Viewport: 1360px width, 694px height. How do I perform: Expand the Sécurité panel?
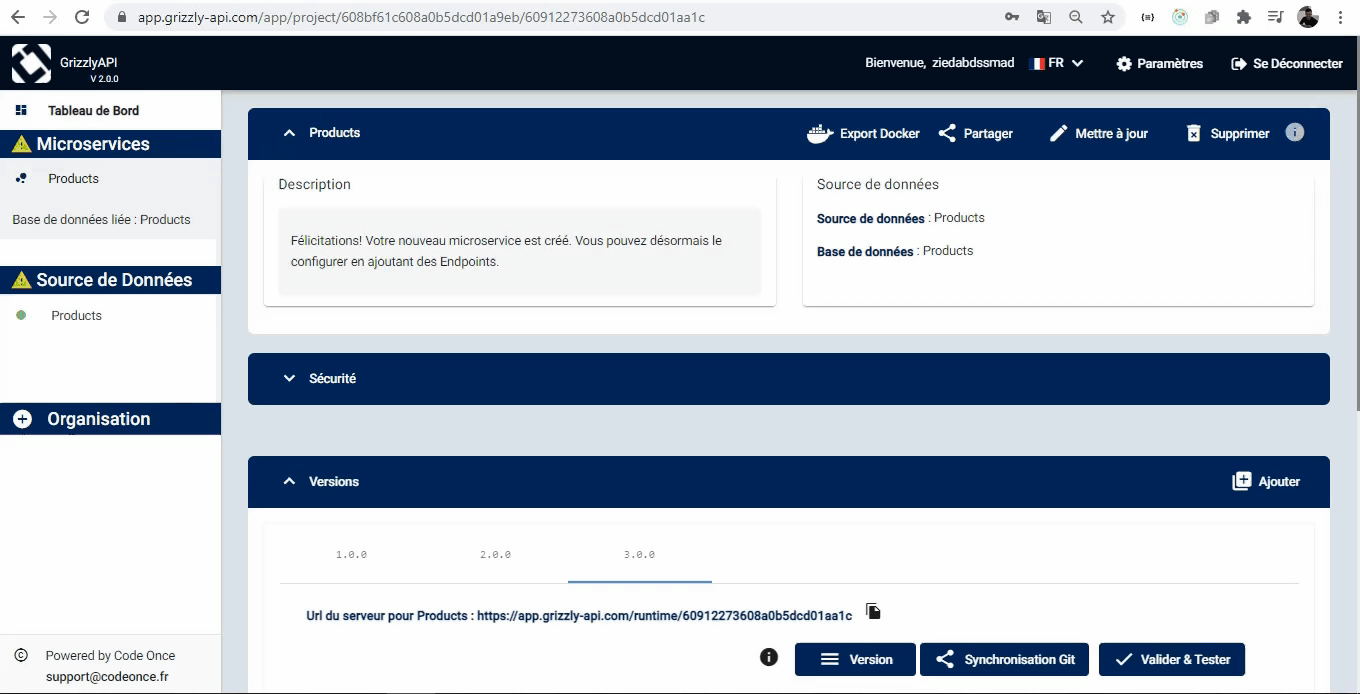pos(788,379)
